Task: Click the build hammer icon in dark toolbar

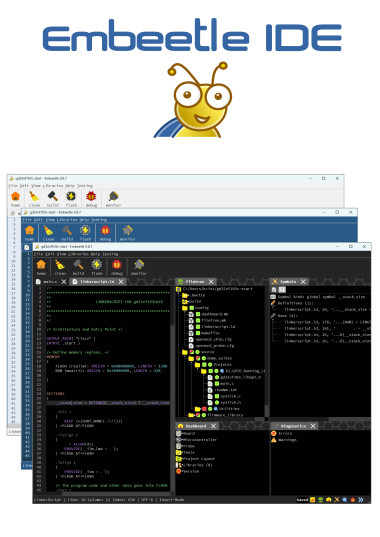Action: 78,264
